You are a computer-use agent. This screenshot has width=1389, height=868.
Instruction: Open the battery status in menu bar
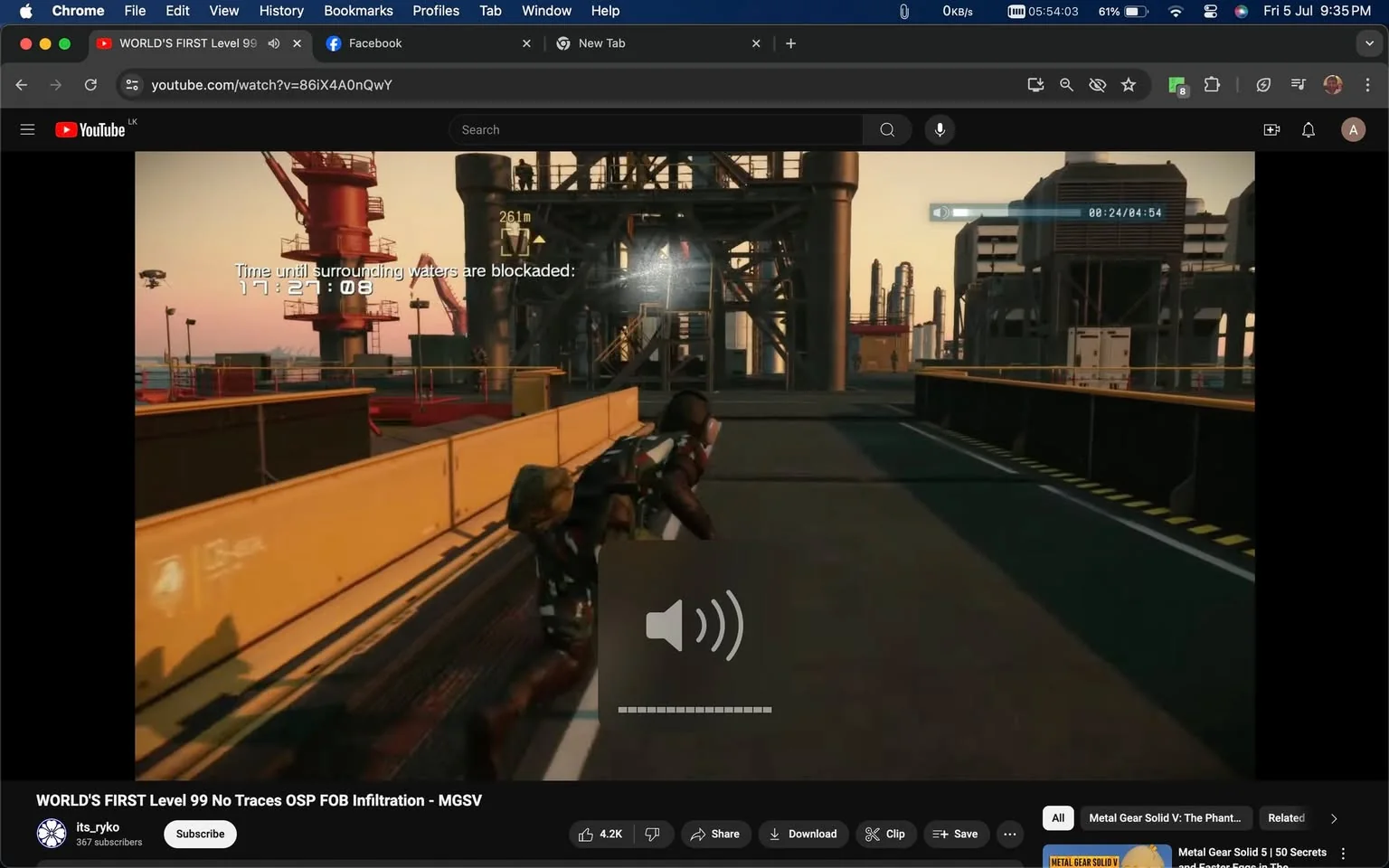[1125, 11]
